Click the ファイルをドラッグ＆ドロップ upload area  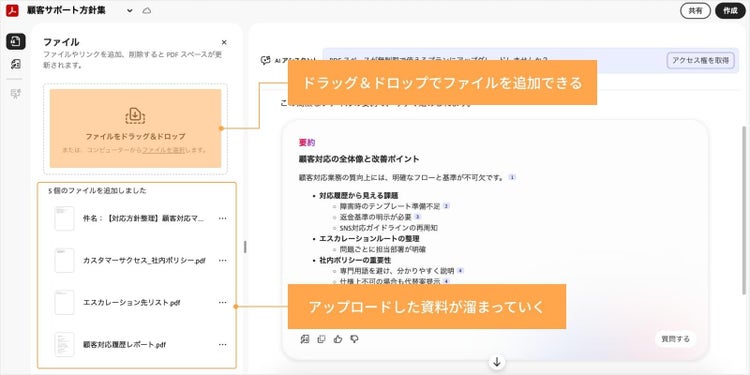coord(135,128)
